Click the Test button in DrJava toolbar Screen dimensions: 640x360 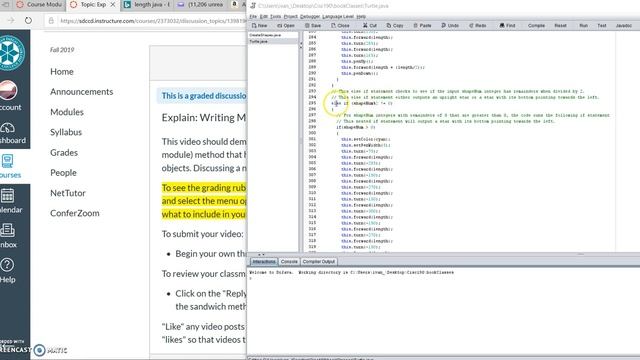click(x=602, y=25)
